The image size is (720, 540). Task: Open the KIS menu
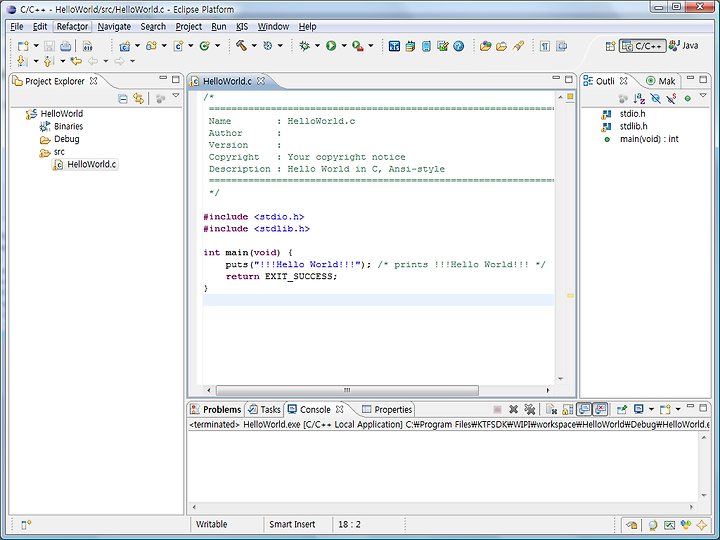pos(242,27)
